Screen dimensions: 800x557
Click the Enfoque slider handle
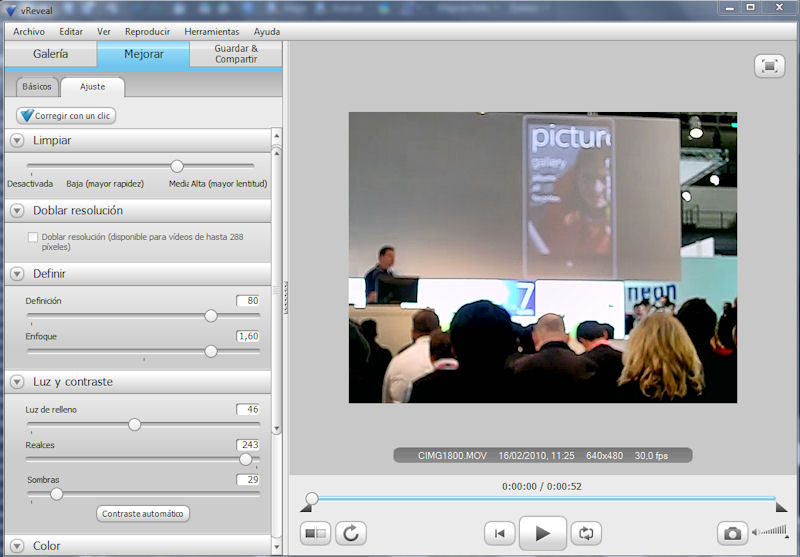tap(211, 351)
